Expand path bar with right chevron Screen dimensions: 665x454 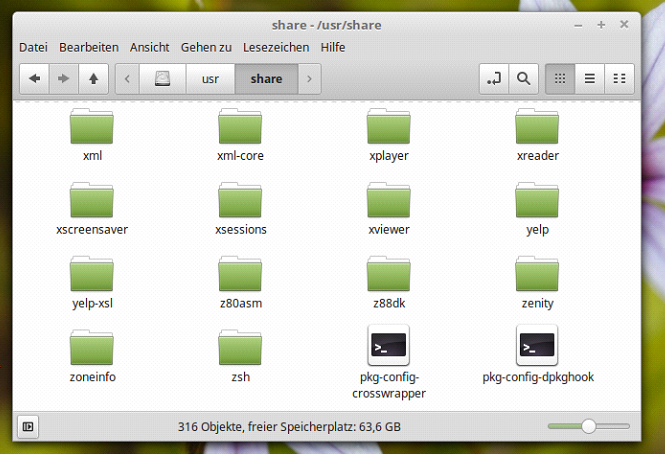[310, 79]
